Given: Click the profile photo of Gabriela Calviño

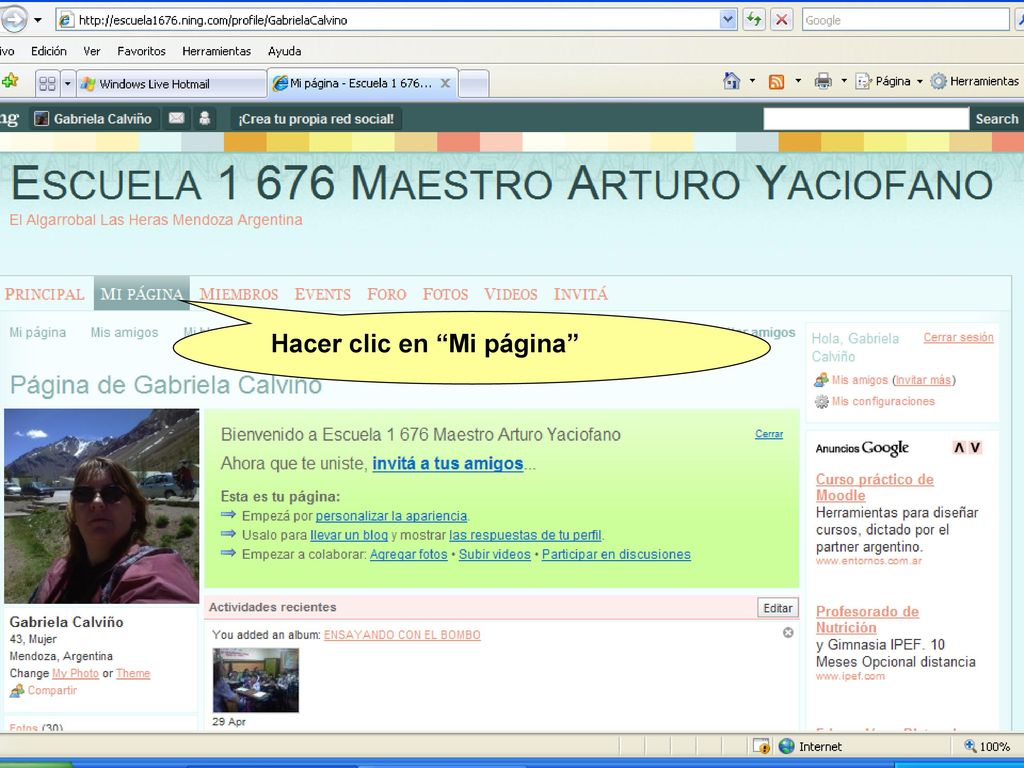Looking at the screenshot, I should 101,506.
